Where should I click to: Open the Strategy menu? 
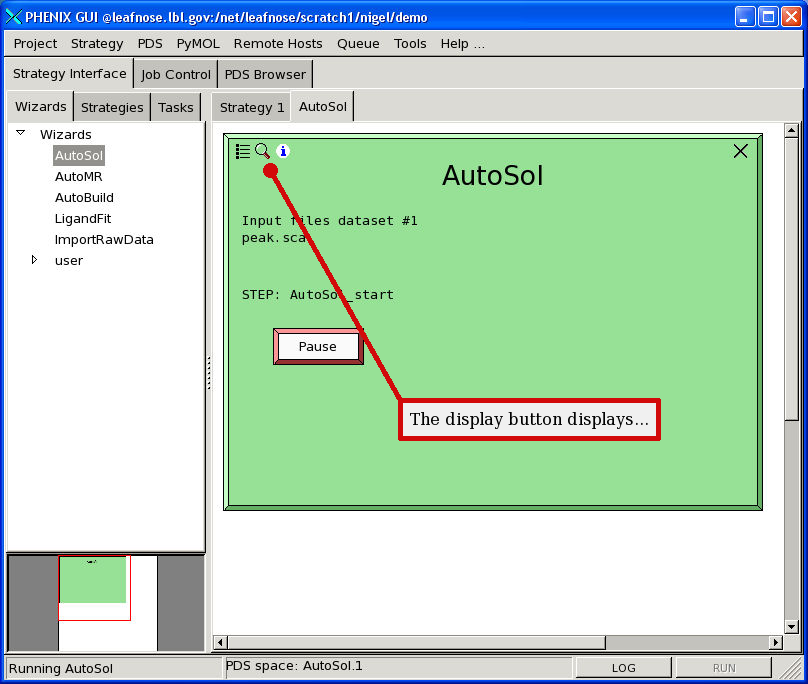97,43
